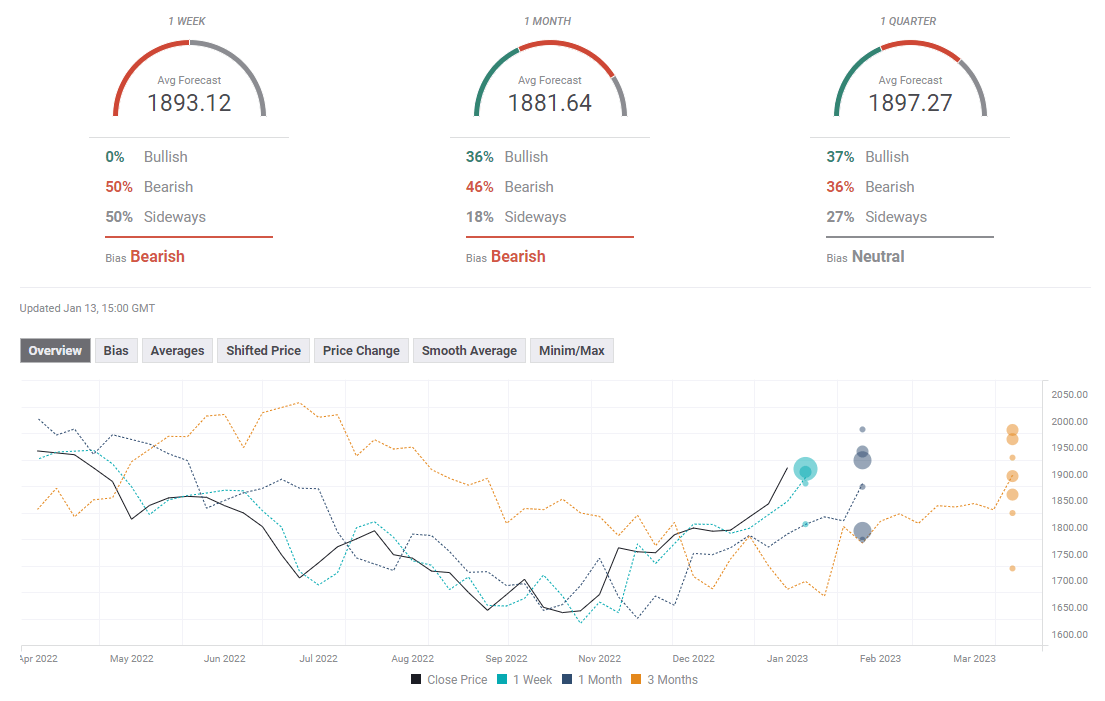Toggle Close Price series in legend
This screenshot has width=1105, height=701.
(449, 680)
